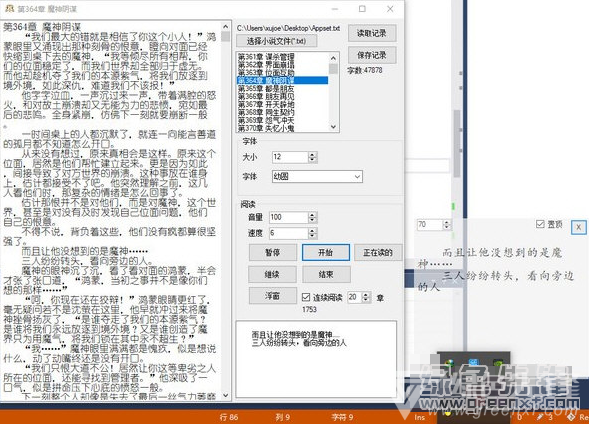Click the chapter list scrollbar thumb
The image size is (589, 424).
[x=333, y=69]
